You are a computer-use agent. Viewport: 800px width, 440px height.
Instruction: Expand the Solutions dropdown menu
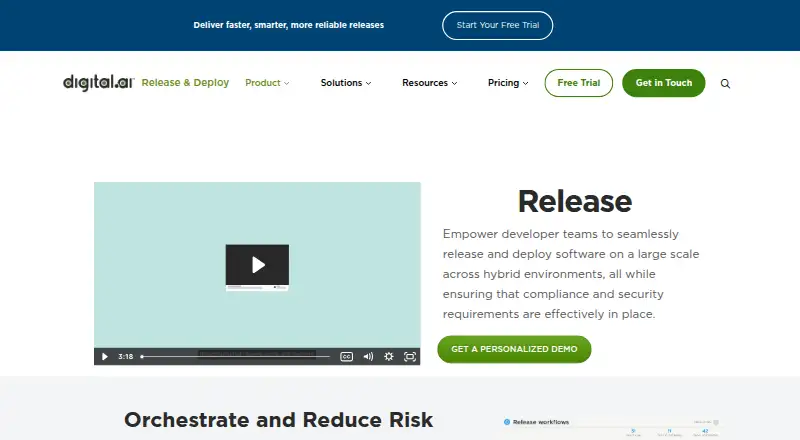coord(345,83)
